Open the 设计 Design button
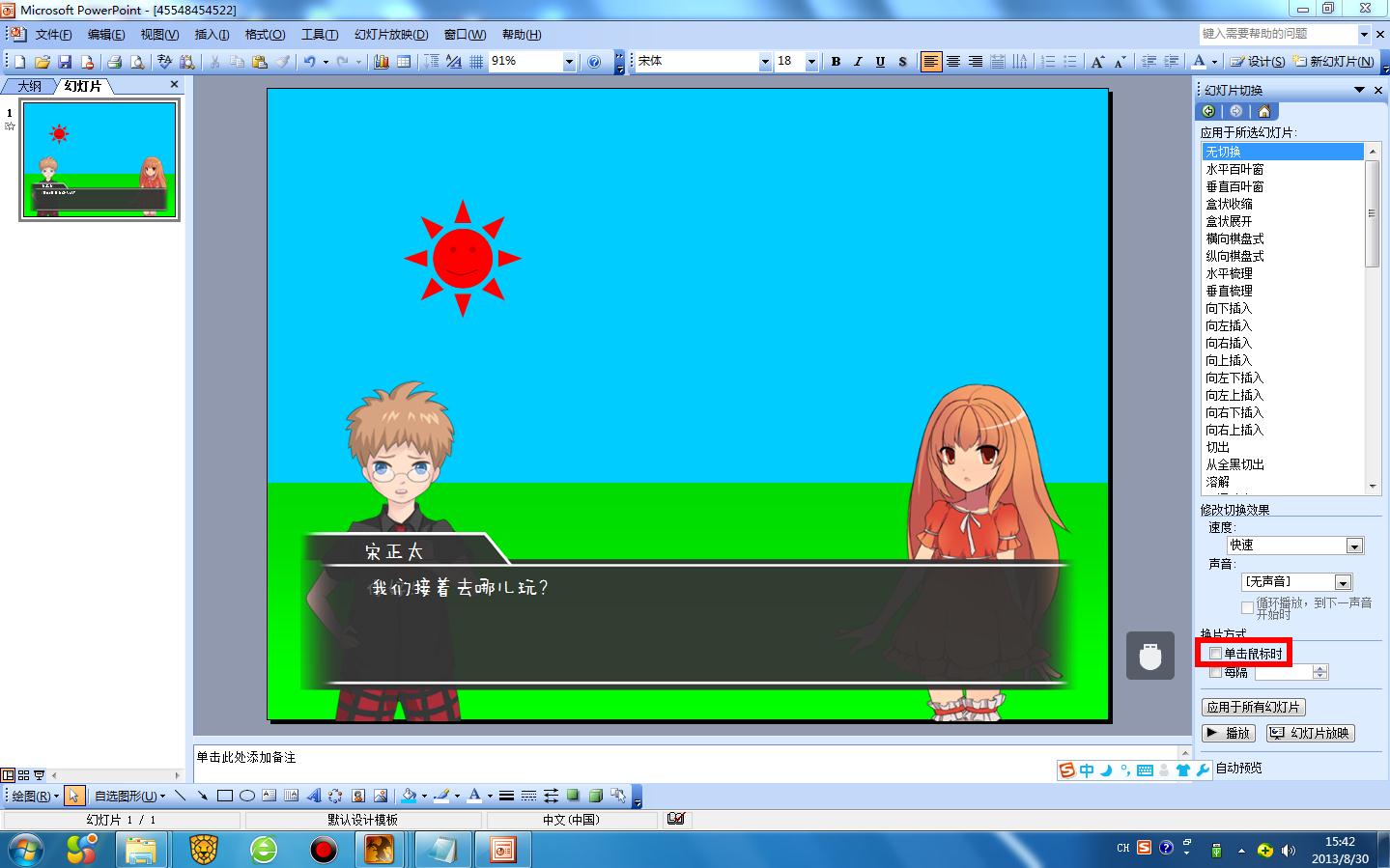Image resolution: width=1390 pixels, height=868 pixels. pos(1257,62)
